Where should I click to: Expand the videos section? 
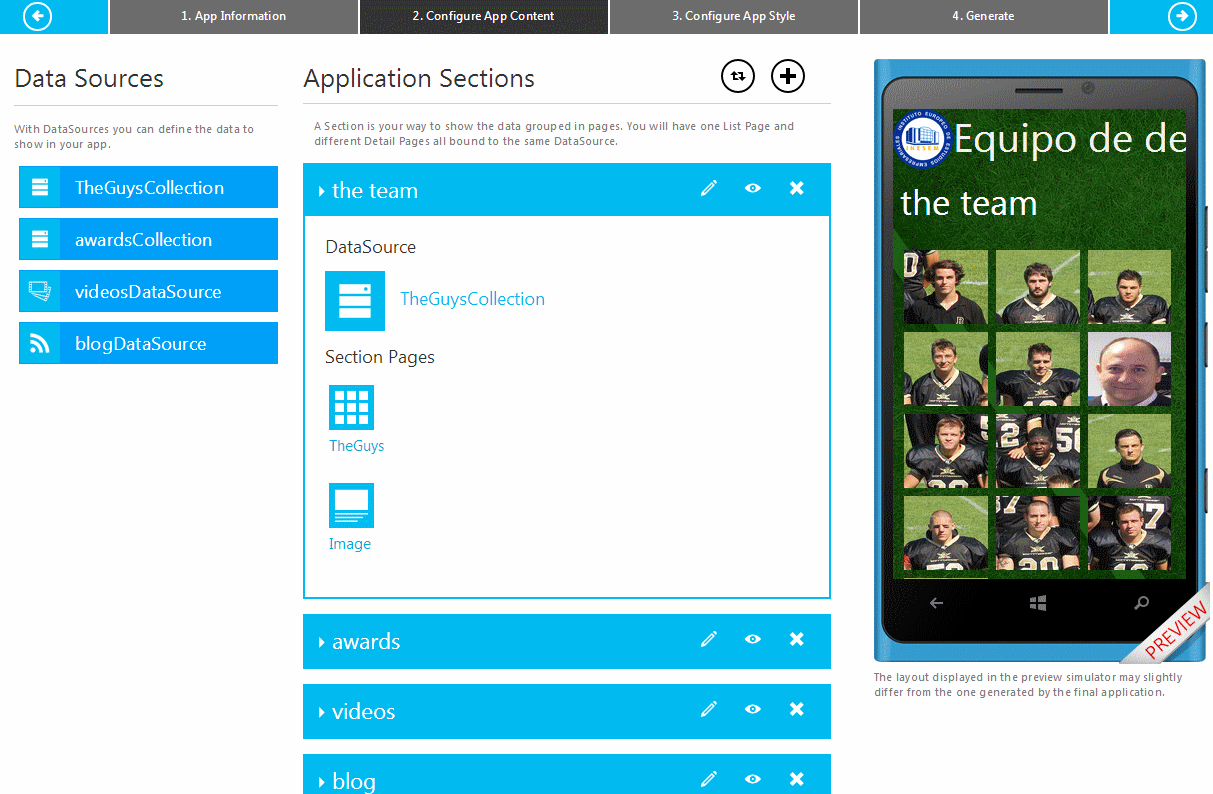point(321,712)
